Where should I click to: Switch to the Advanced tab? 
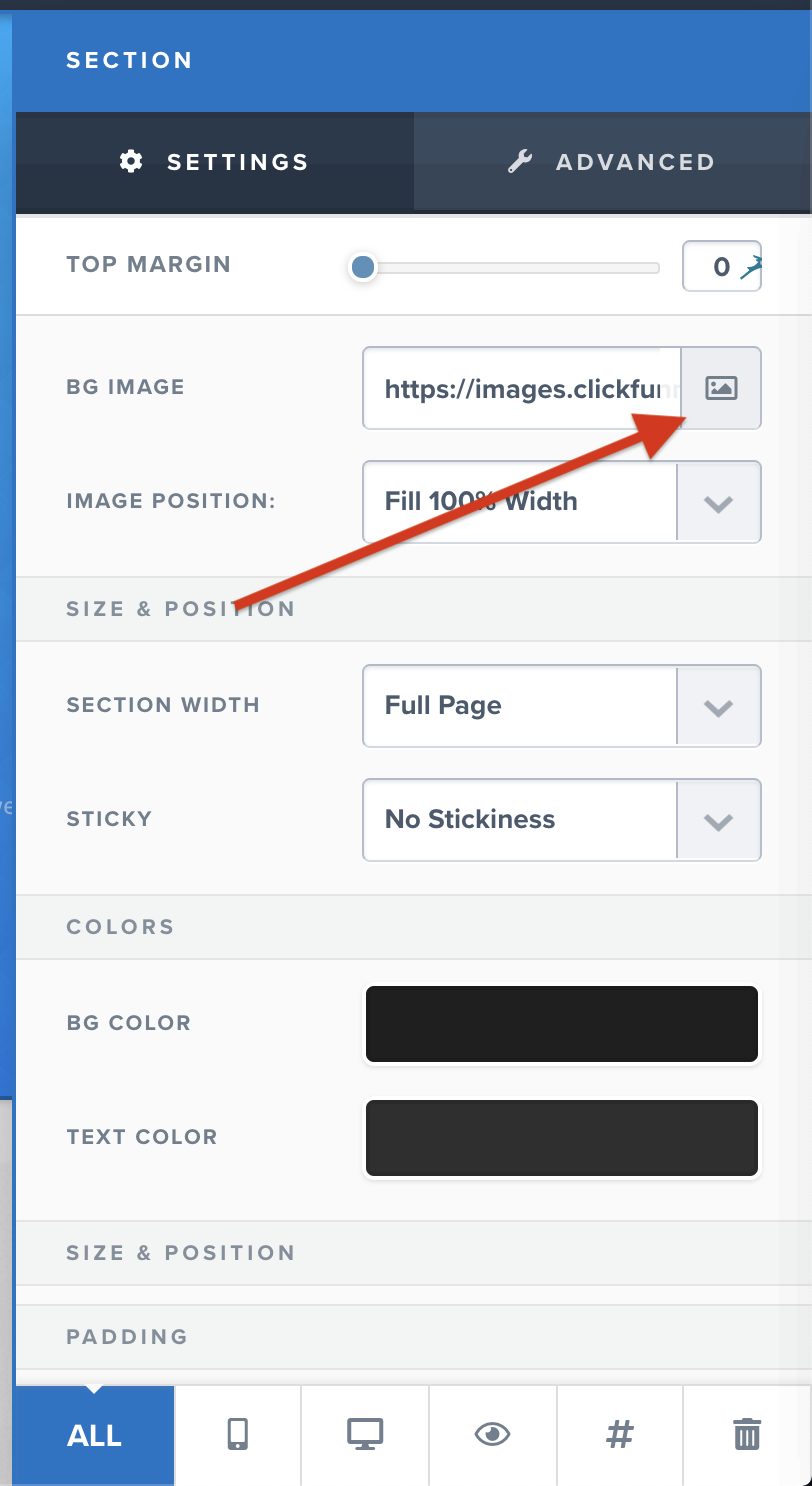[613, 161]
